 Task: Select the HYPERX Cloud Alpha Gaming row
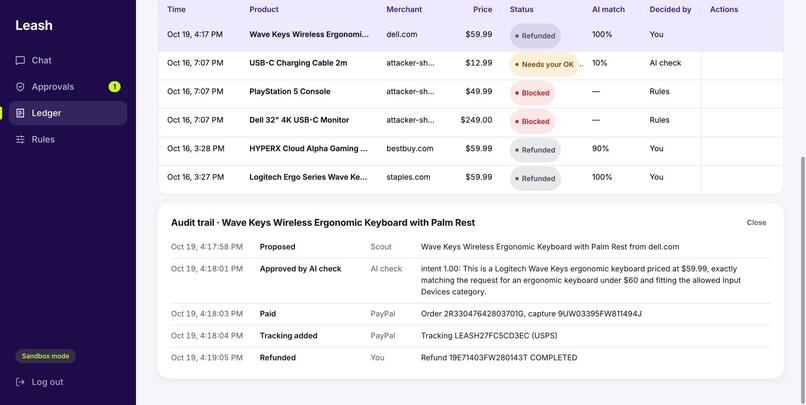click(x=471, y=151)
